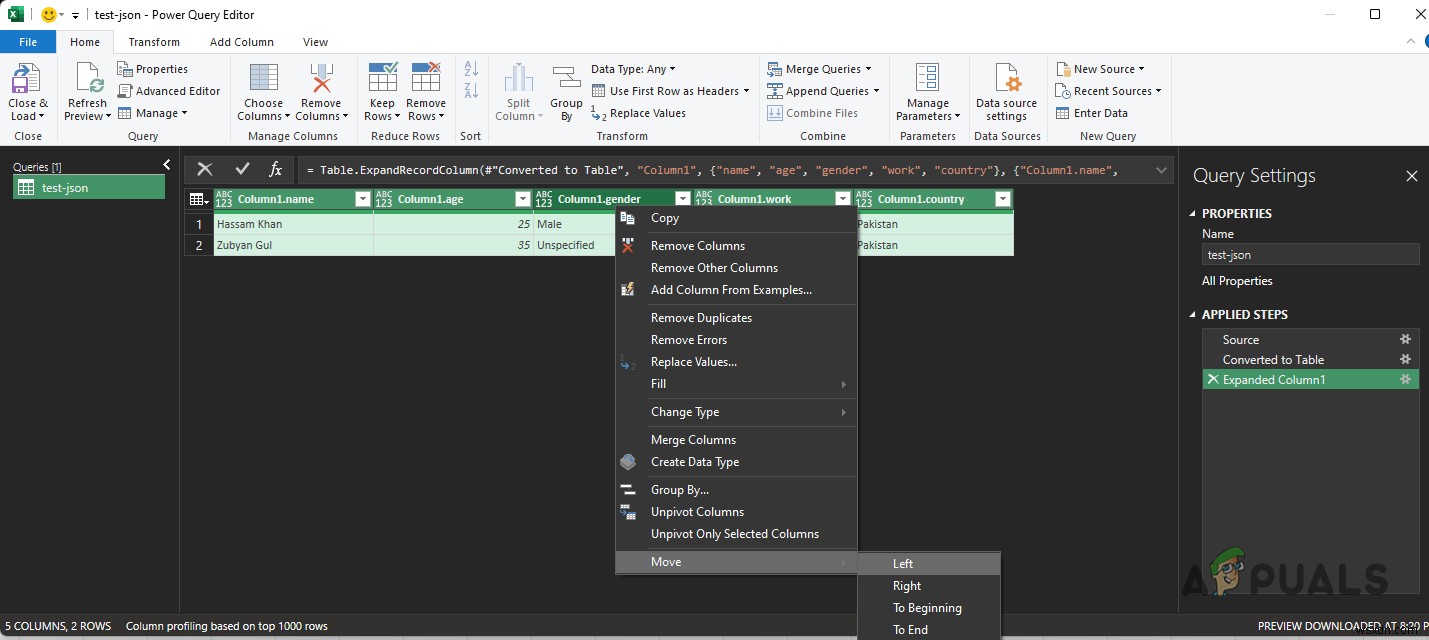Cancel formula edit with the X icon
The height and width of the screenshot is (640, 1429).
pyautogui.click(x=204, y=170)
